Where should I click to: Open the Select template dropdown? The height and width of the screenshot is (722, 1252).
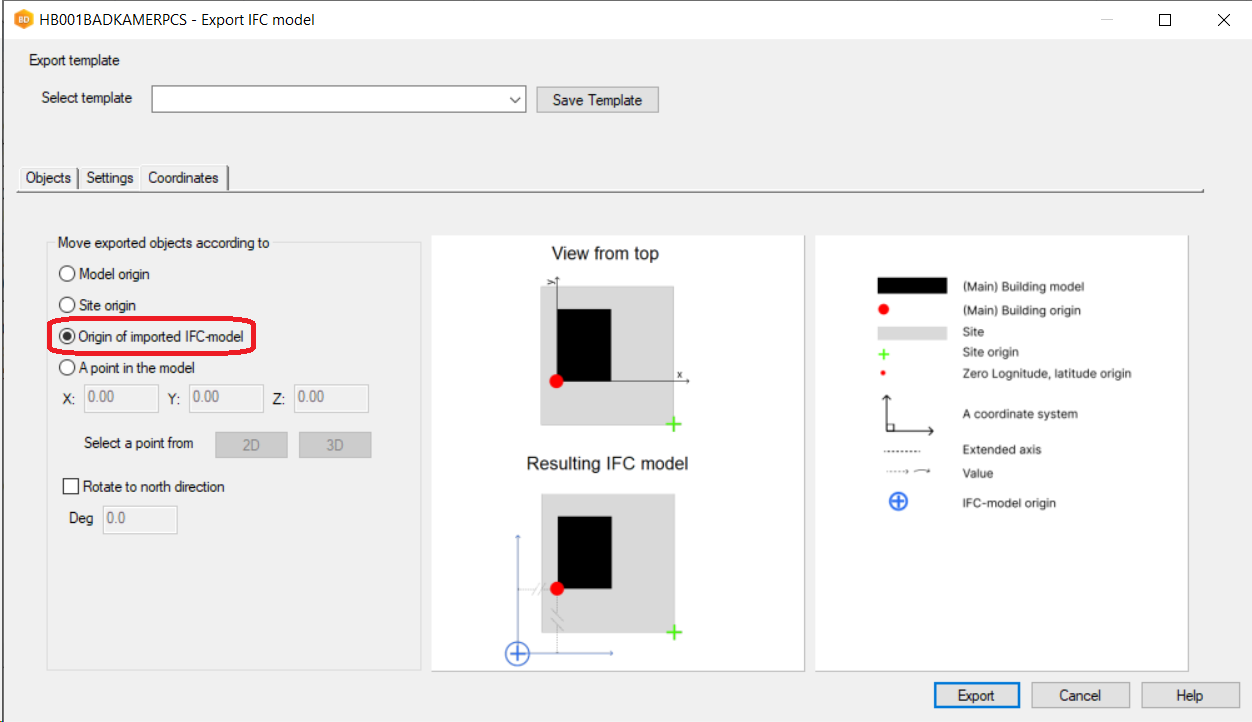pyautogui.click(x=339, y=99)
